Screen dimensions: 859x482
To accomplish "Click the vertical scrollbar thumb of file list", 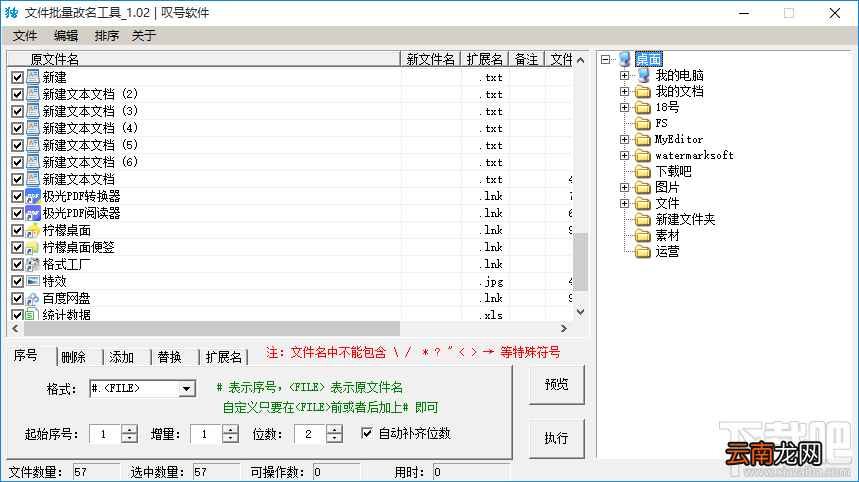I will coord(581,262).
